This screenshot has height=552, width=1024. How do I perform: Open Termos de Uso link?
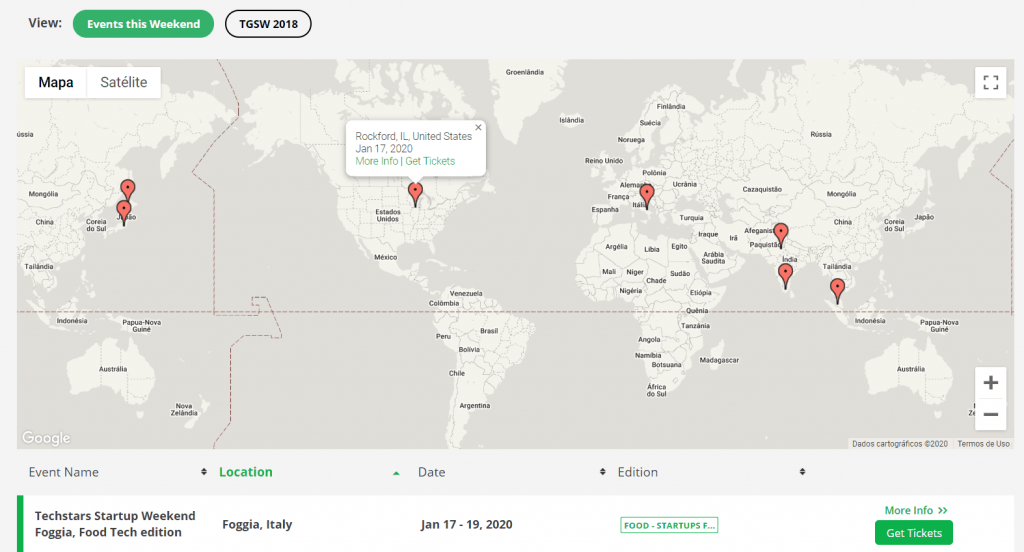point(983,444)
